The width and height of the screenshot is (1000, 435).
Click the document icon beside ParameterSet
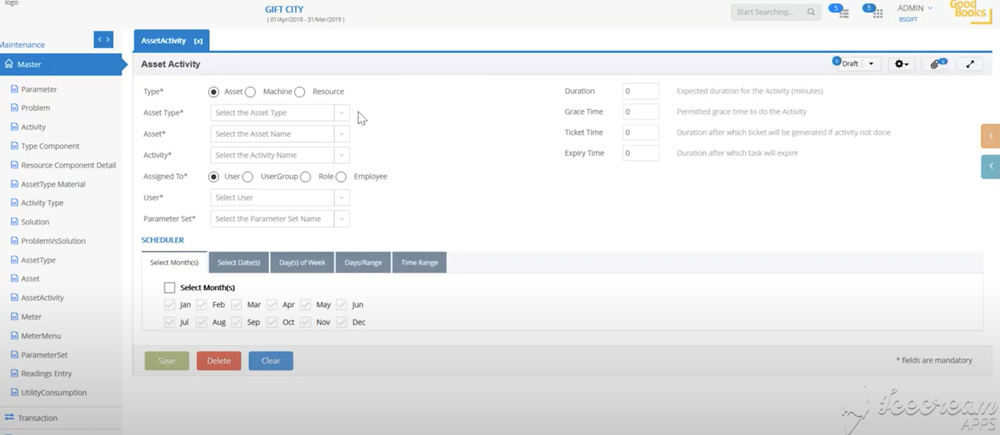[15, 355]
